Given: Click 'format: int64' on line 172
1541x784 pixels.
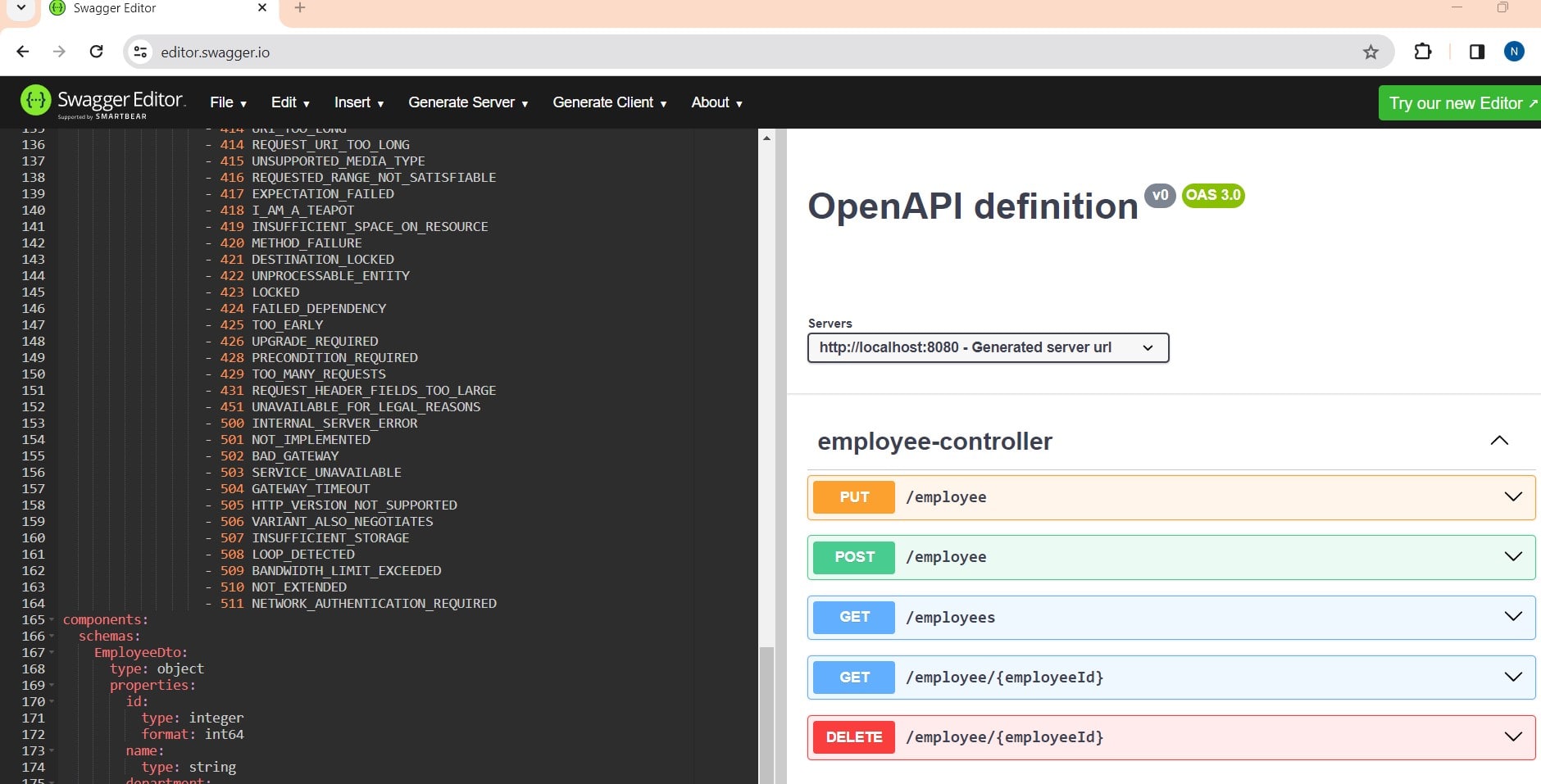Looking at the screenshot, I should [x=193, y=734].
